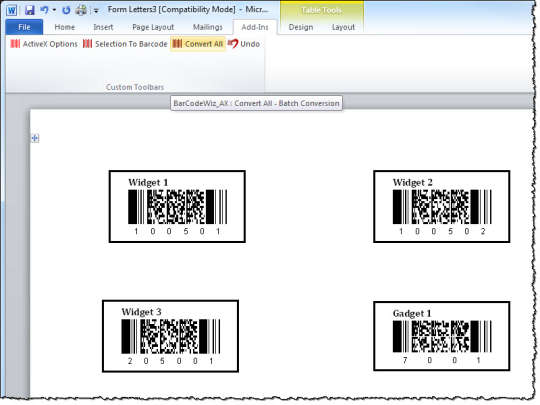Switch to the Home tab
The image size is (540, 405).
click(x=64, y=27)
